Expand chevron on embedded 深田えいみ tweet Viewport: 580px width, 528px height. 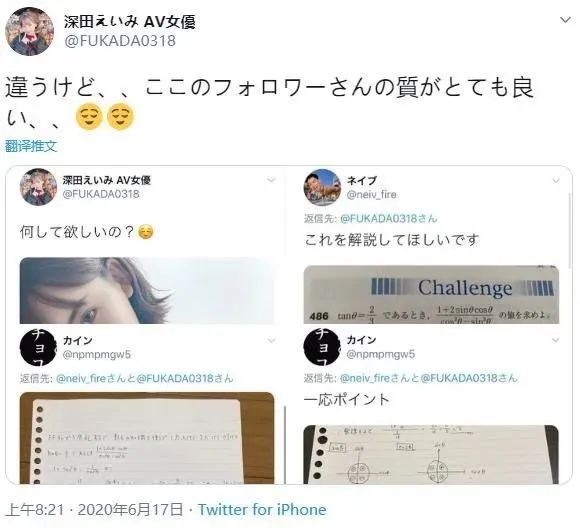[x=271, y=180]
